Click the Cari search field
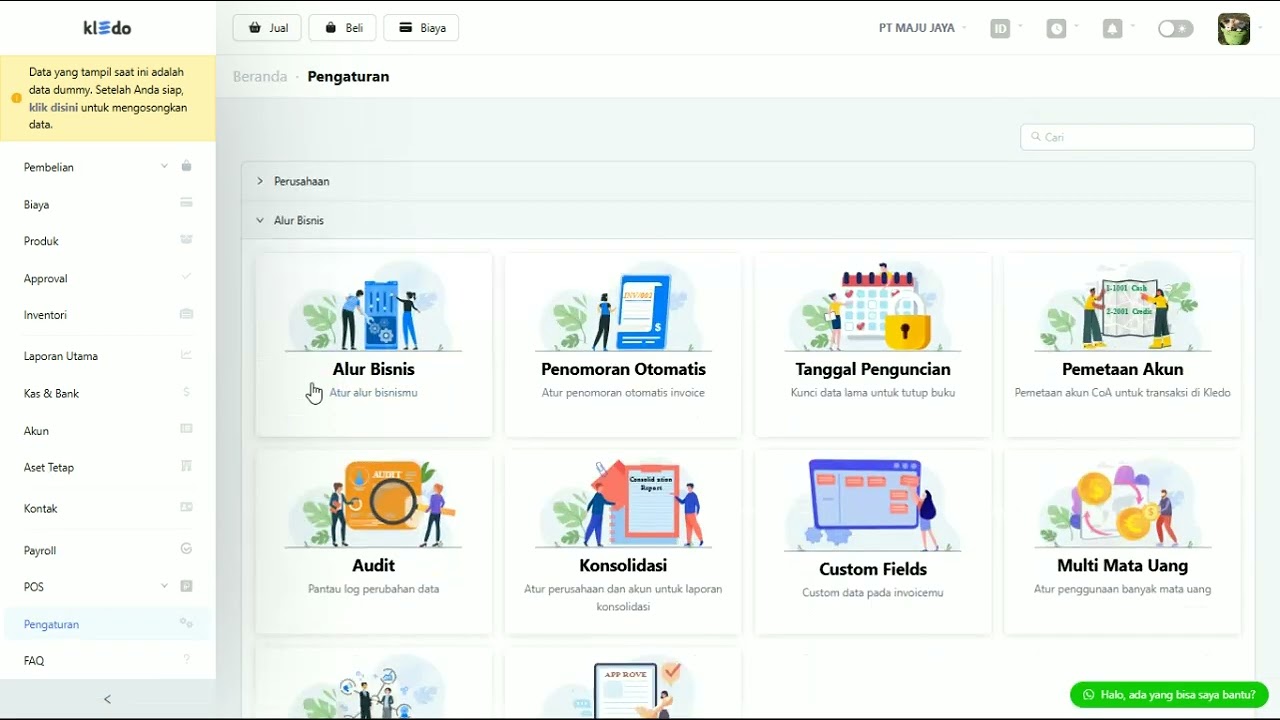 (1137, 137)
